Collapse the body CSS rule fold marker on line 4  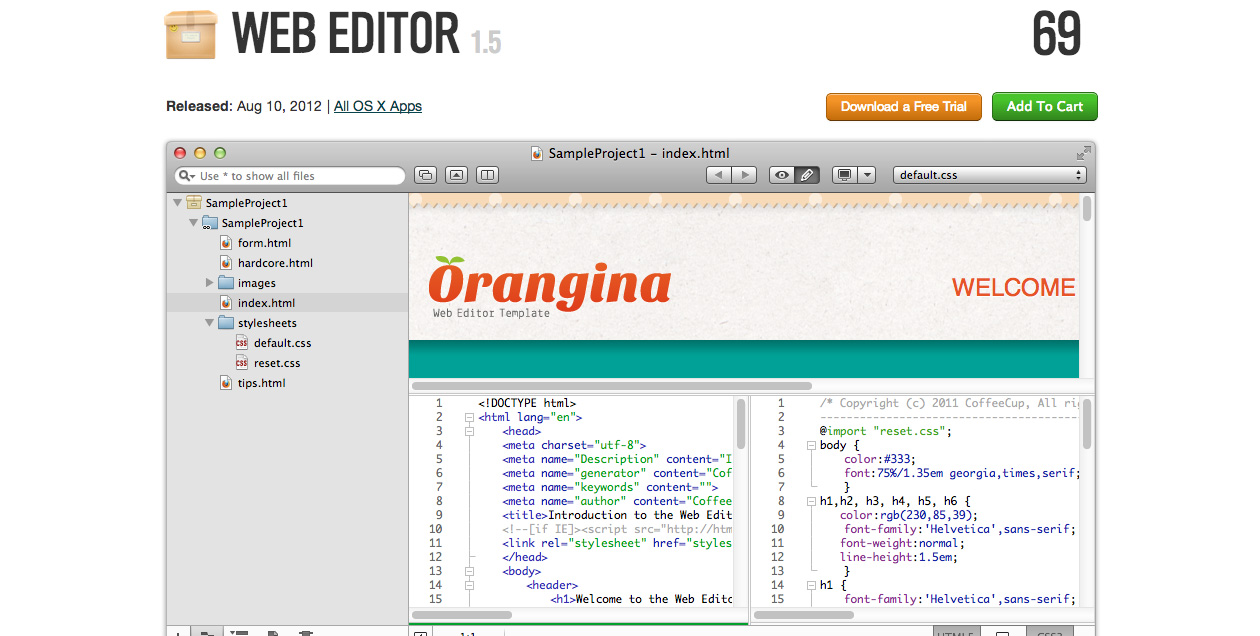point(811,446)
